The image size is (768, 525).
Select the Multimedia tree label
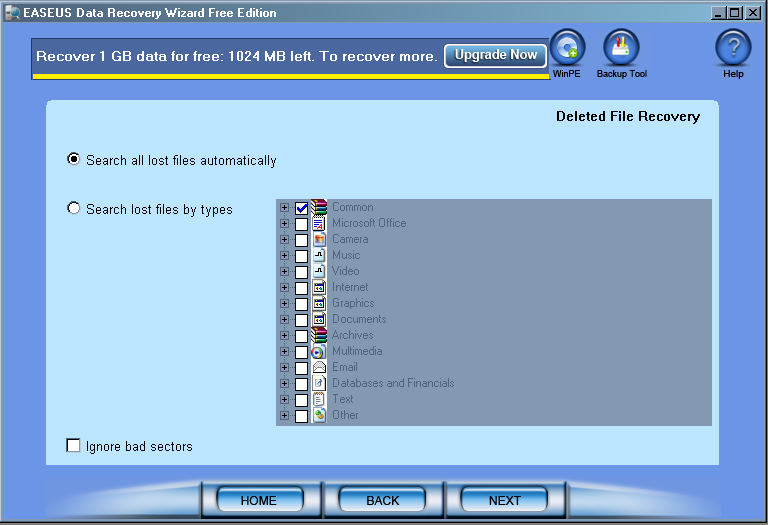(357, 351)
